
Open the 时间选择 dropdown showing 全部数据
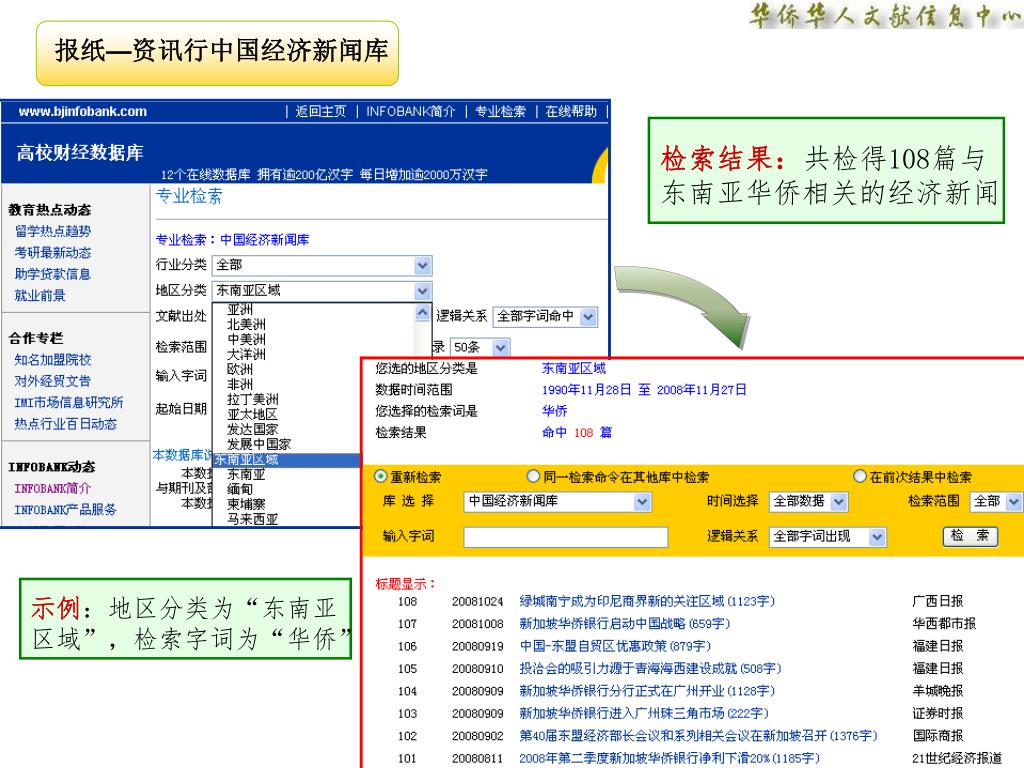coord(808,502)
